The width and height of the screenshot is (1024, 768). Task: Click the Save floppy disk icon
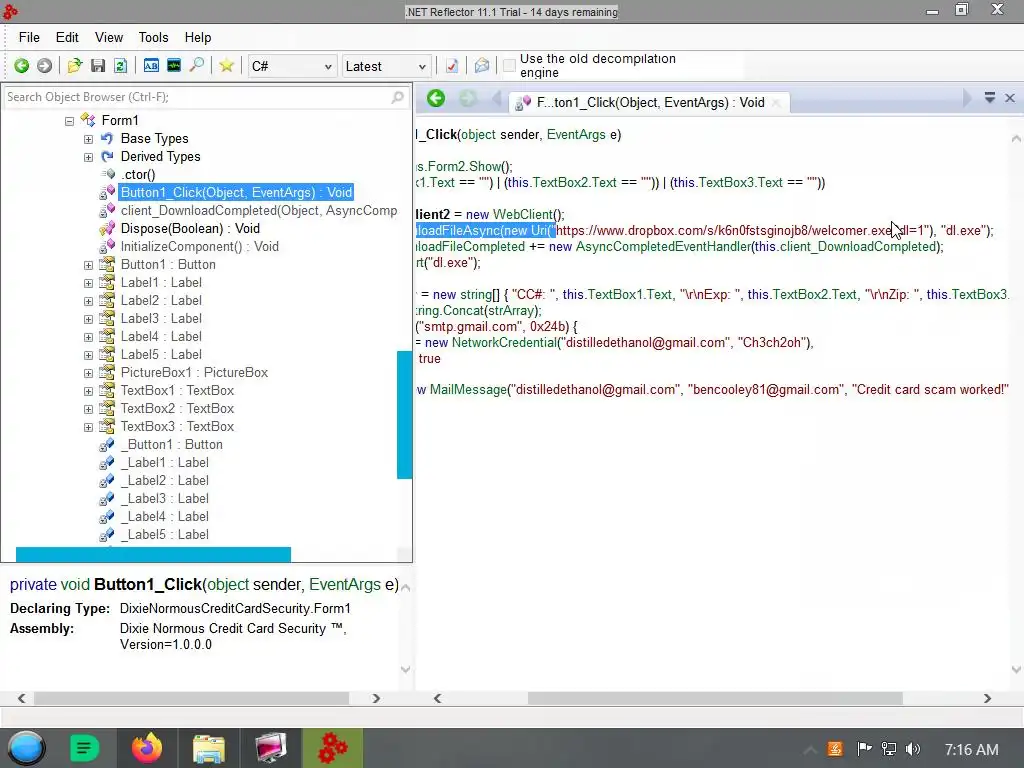(x=98, y=66)
